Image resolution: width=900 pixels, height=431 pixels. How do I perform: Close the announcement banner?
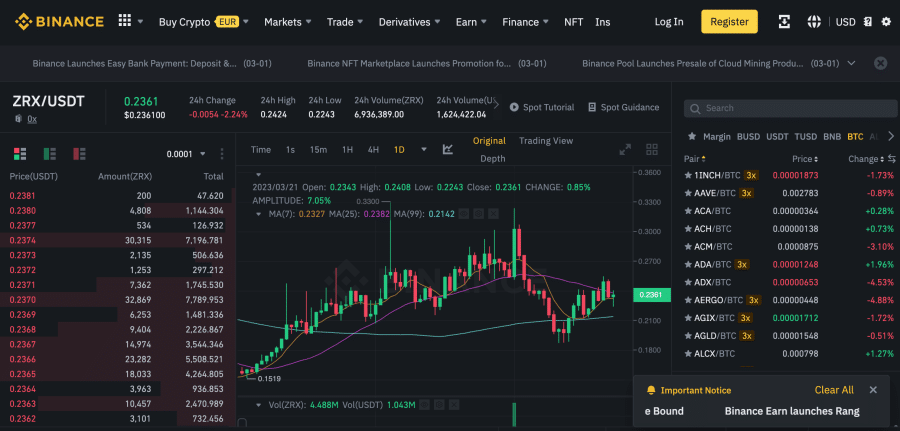(880, 63)
